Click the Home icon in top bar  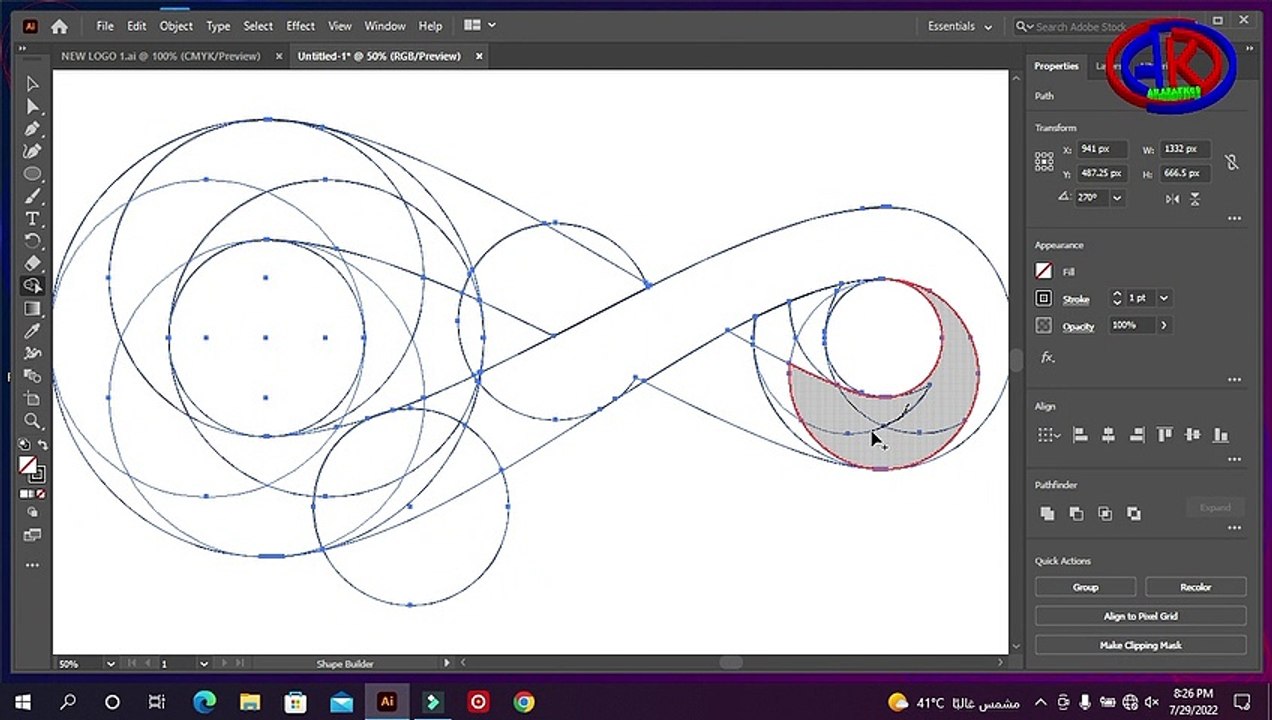59,27
